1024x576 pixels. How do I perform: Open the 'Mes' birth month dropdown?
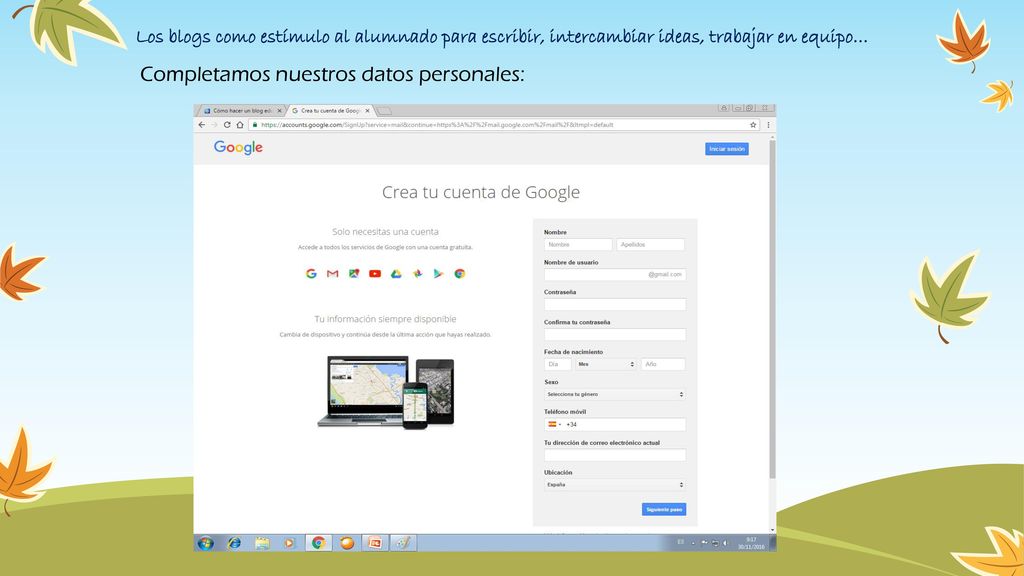606,364
